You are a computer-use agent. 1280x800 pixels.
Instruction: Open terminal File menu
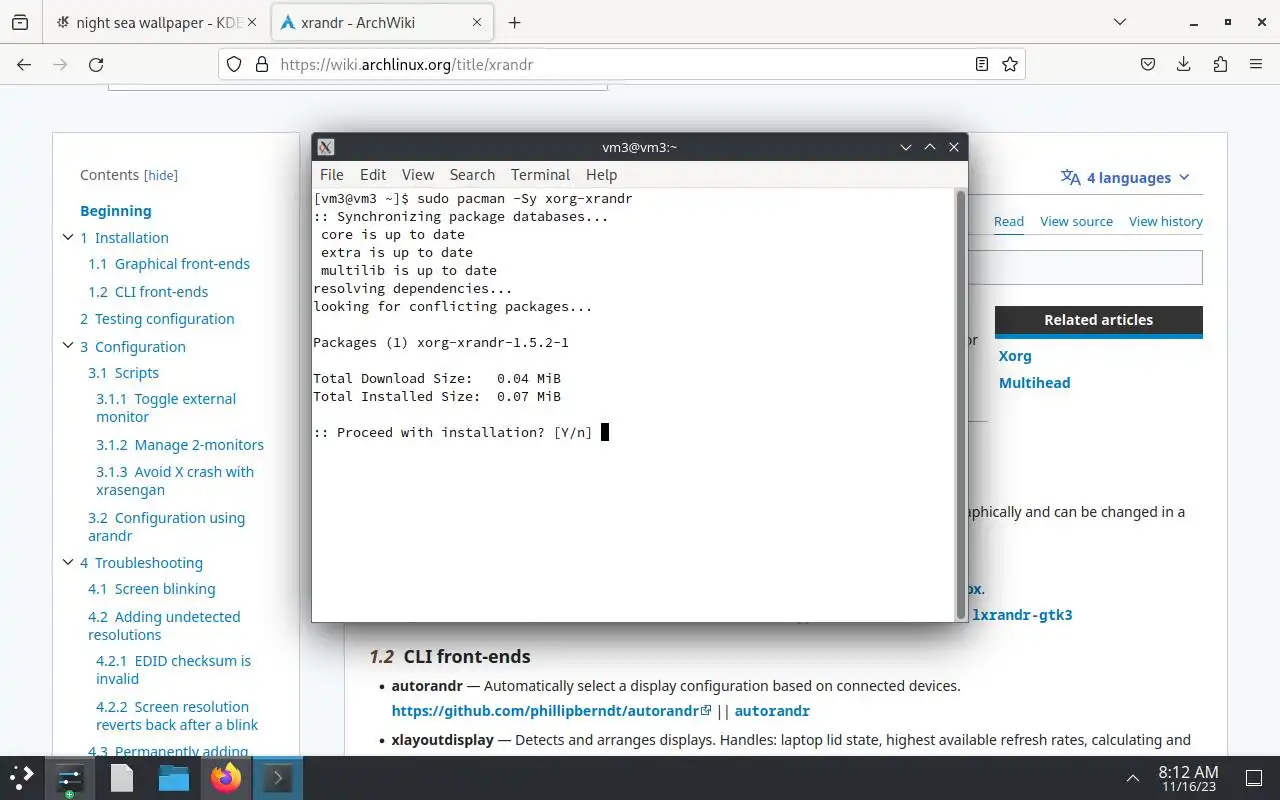[331, 174]
